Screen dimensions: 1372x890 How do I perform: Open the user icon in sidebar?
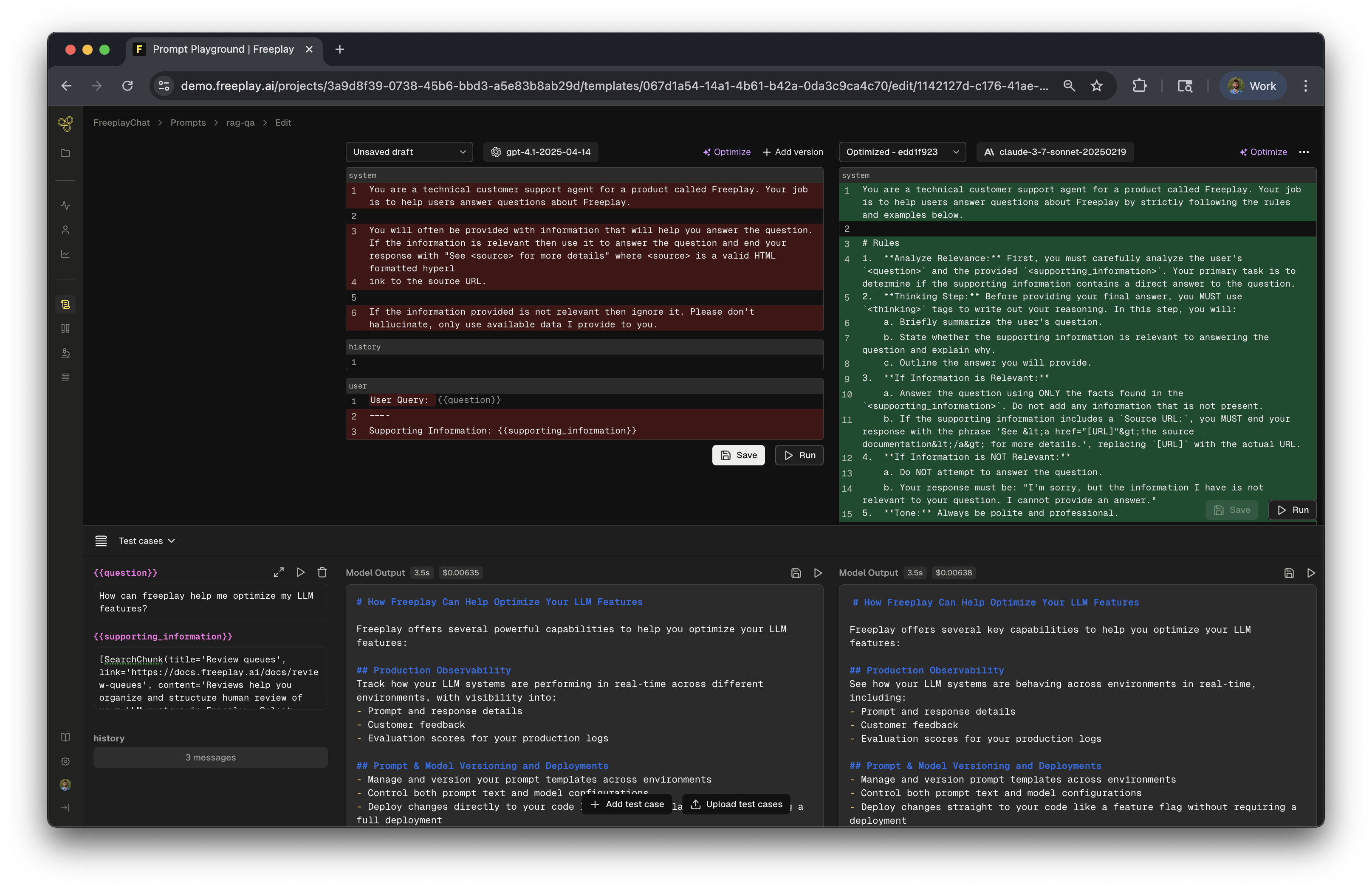coord(65,230)
